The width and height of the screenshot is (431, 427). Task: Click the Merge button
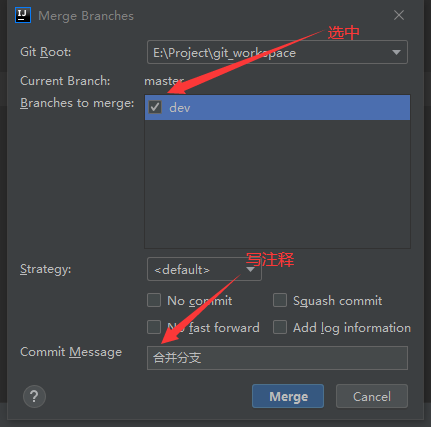288,396
